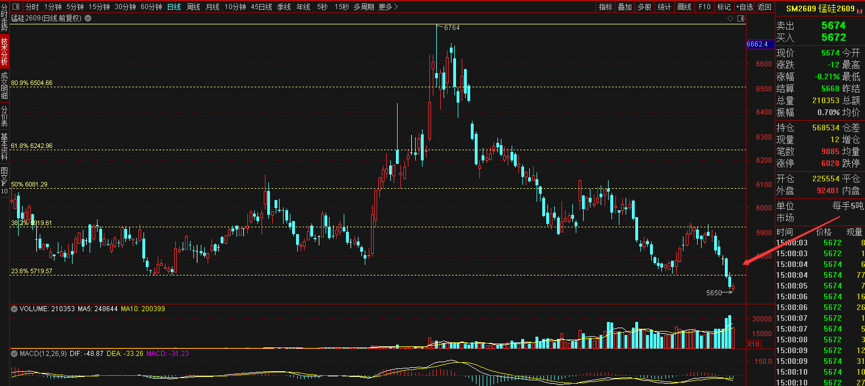
Task: Select the 日线 daily period
Action: [x=174, y=7]
